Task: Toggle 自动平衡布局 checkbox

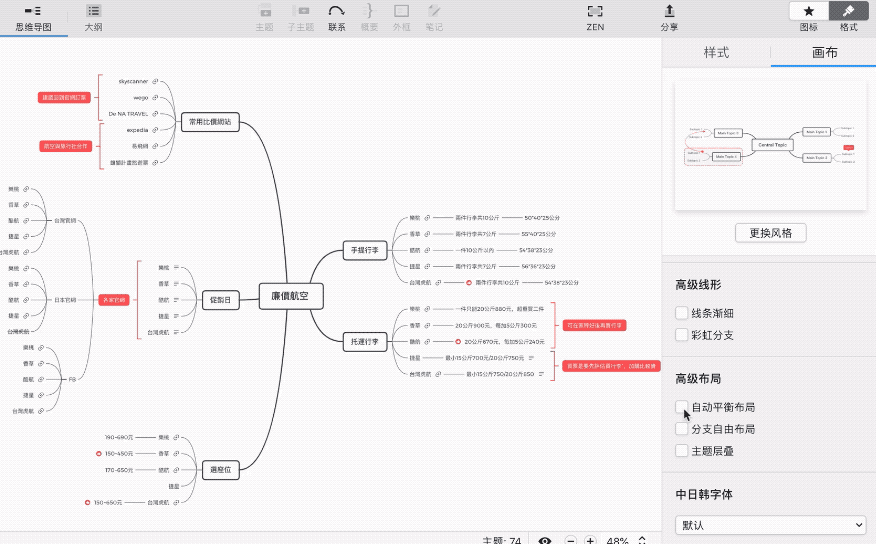Action: click(681, 407)
